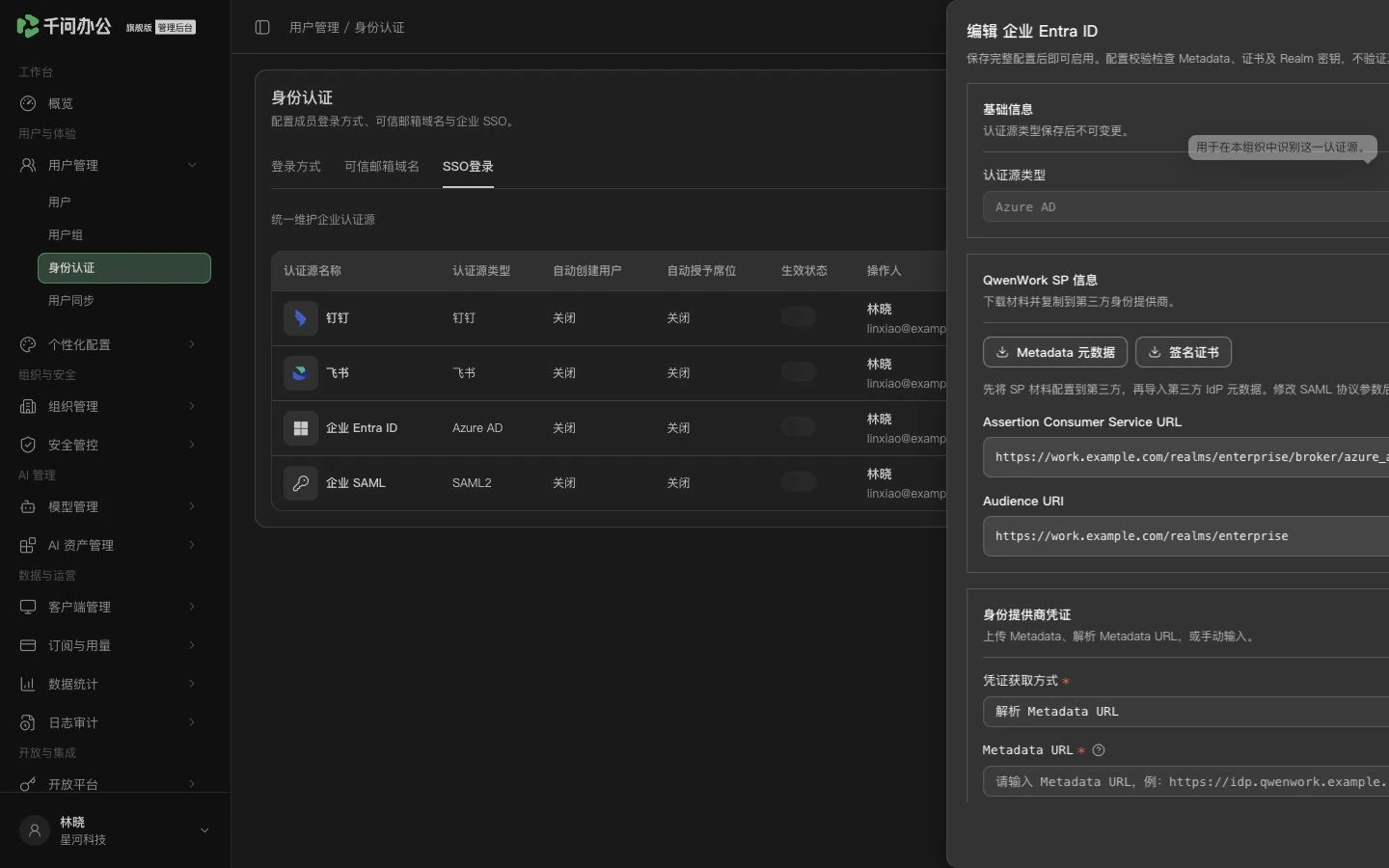Viewport: 1389px width, 868px height.
Task: Click the 模型管理 robot icon
Action: pos(28,506)
